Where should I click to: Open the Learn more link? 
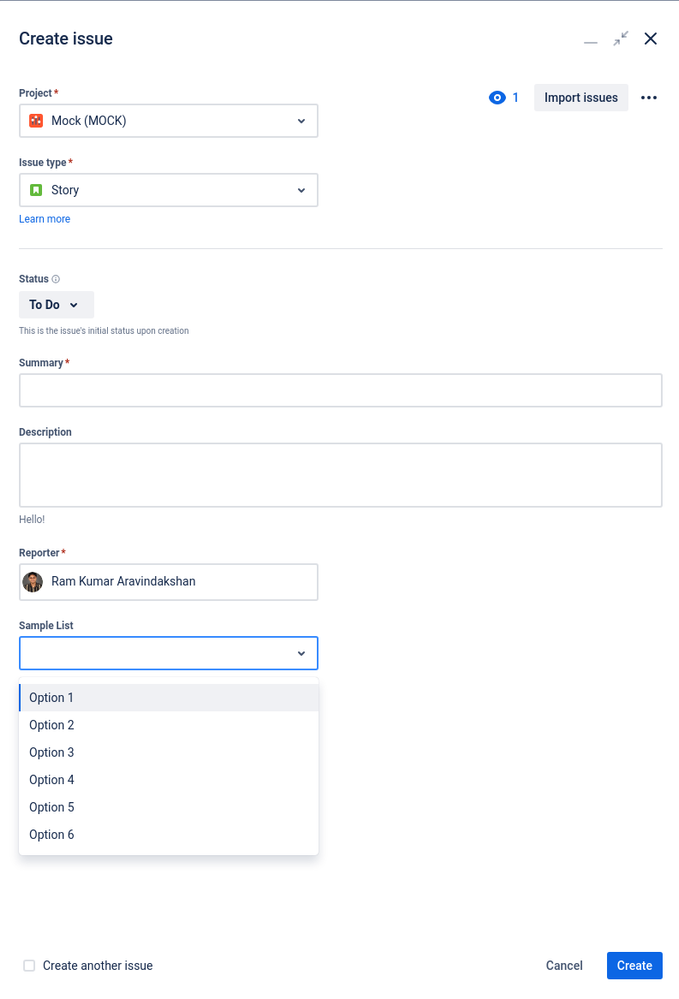point(45,219)
